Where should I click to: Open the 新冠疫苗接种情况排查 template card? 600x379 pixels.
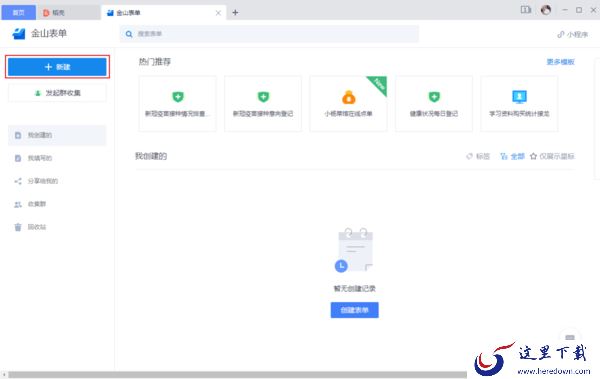coord(177,104)
